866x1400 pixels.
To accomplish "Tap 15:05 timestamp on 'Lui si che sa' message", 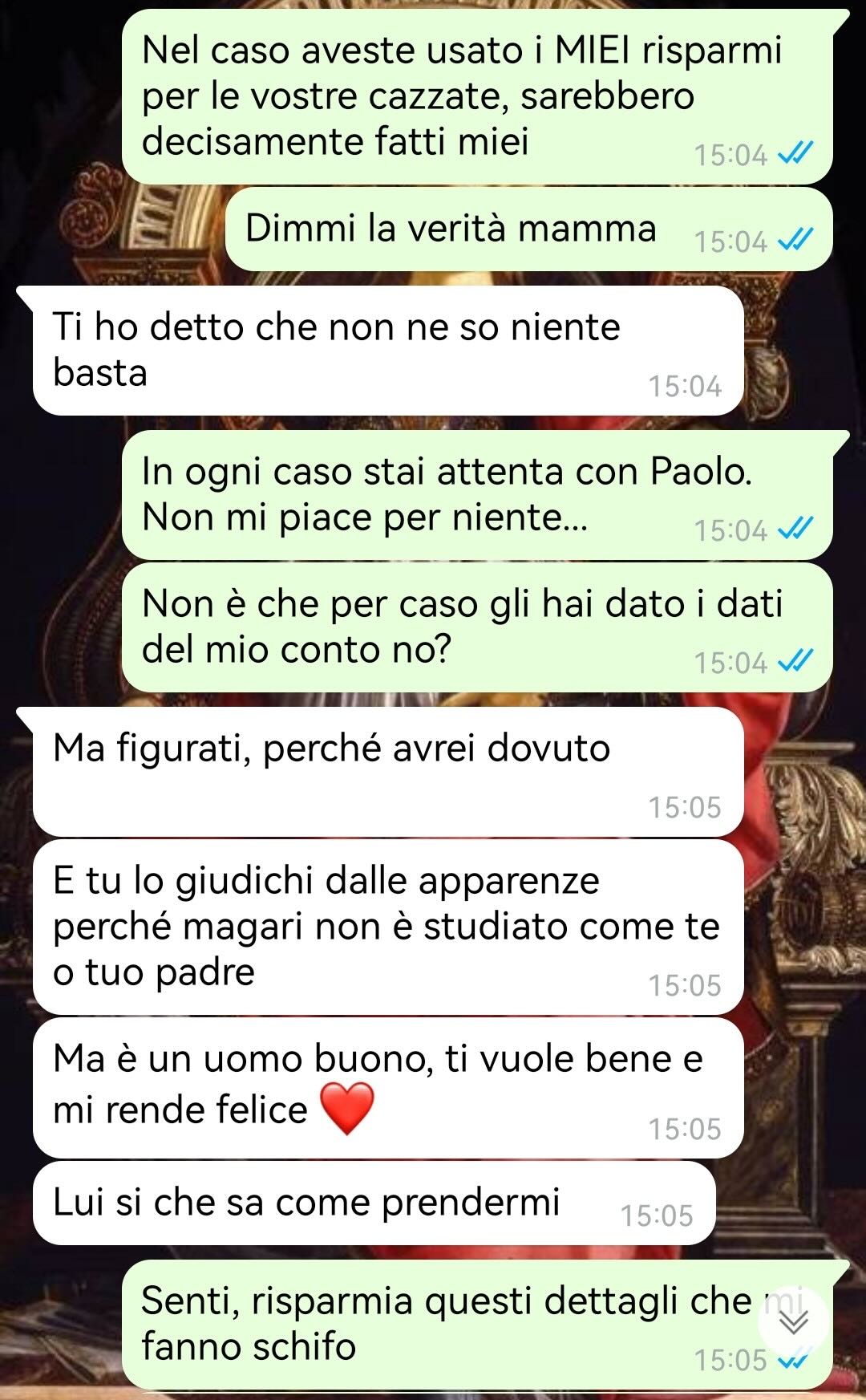I will click(x=657, y=1215).
